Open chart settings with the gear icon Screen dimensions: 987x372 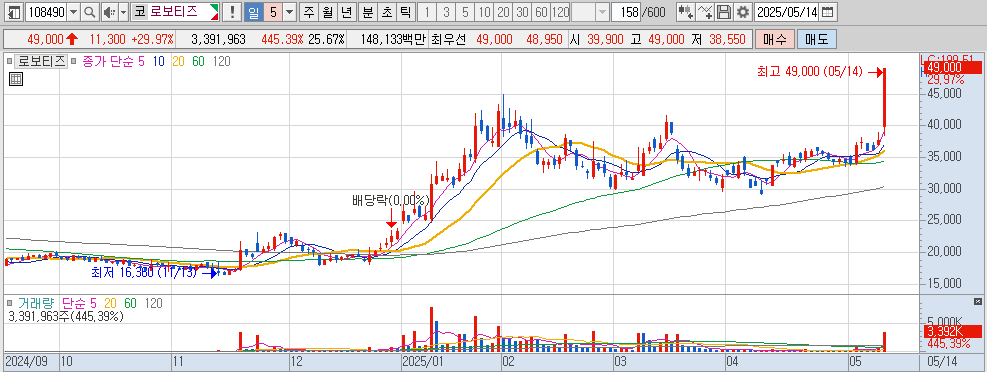tap(743, 11)
